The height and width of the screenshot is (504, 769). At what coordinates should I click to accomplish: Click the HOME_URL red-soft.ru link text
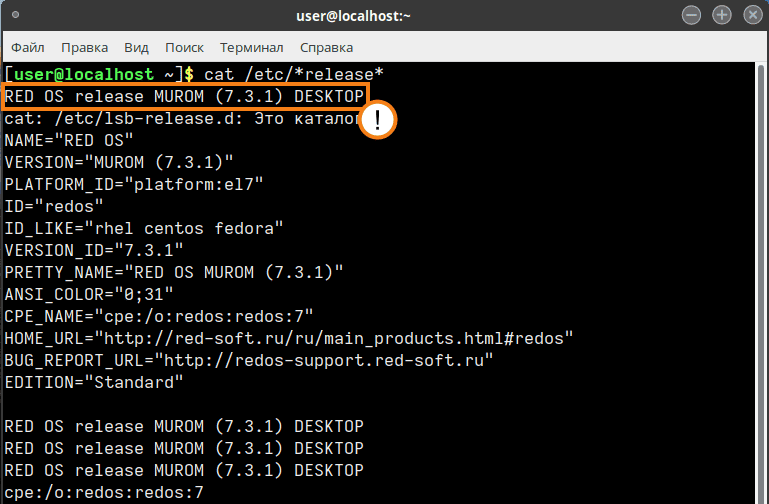tap(333, 339)
